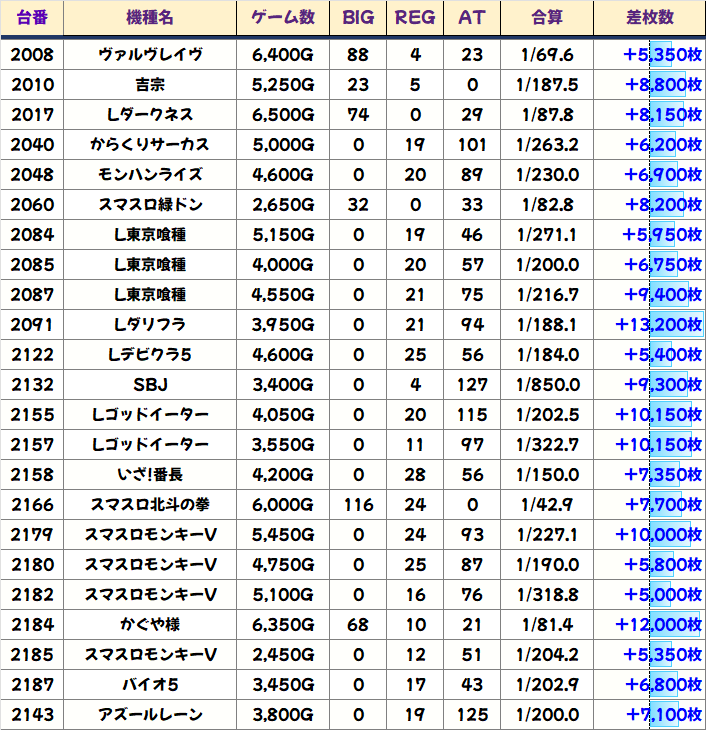Select the モンハンライズ machine name

(150, 175)
